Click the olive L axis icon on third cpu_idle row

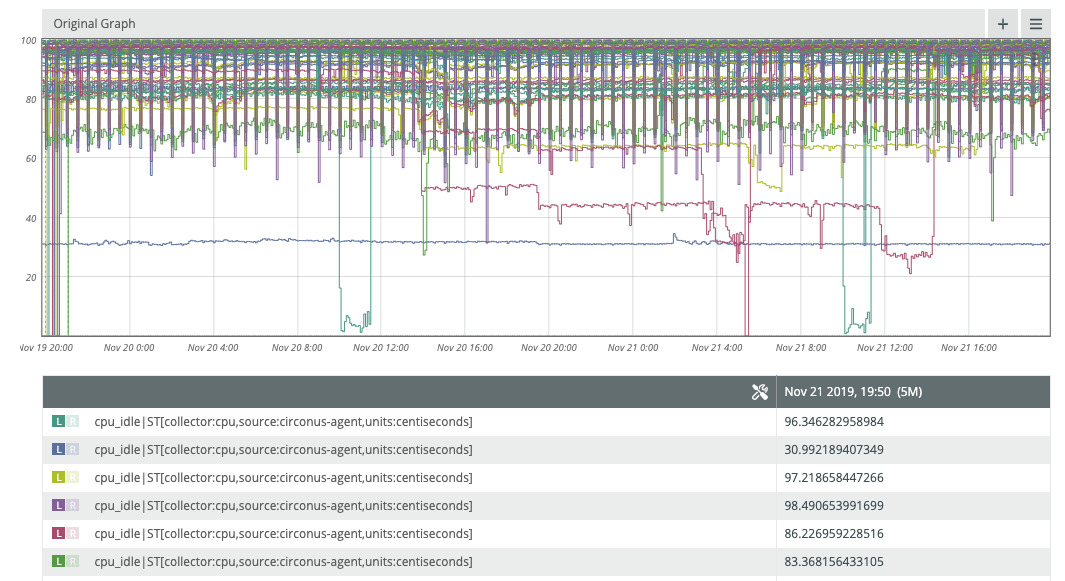click(x=58, y=477)
